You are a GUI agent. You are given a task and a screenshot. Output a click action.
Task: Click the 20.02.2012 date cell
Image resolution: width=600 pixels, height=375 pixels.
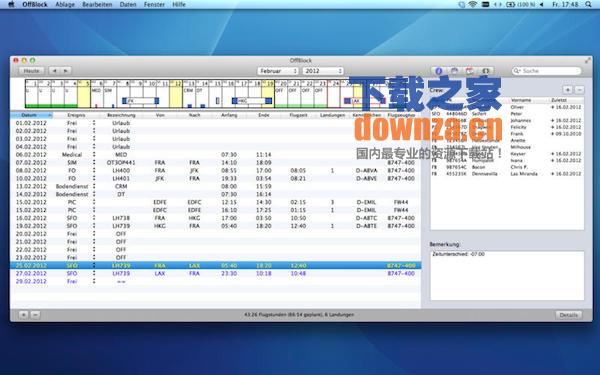(x=31, y=234)
